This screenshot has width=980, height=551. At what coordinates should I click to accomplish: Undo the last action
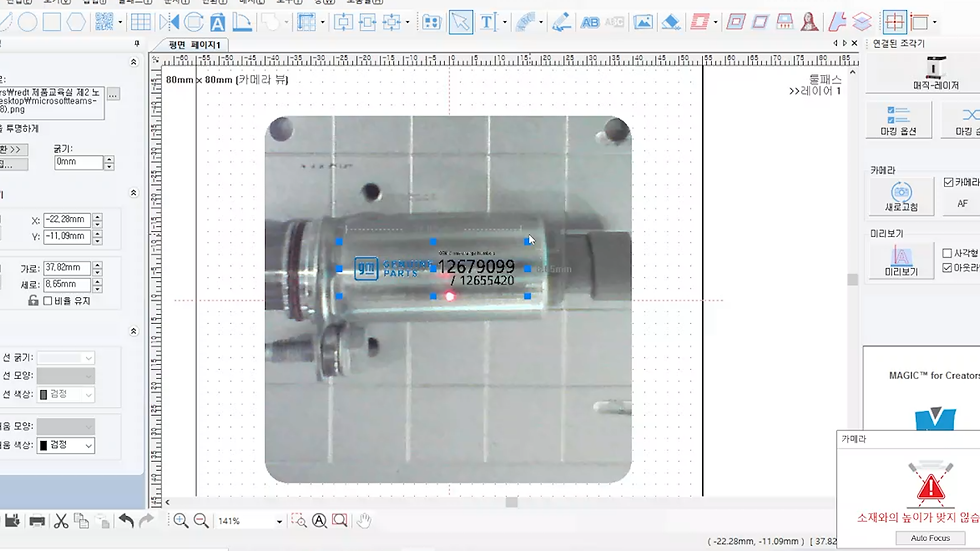126,520
